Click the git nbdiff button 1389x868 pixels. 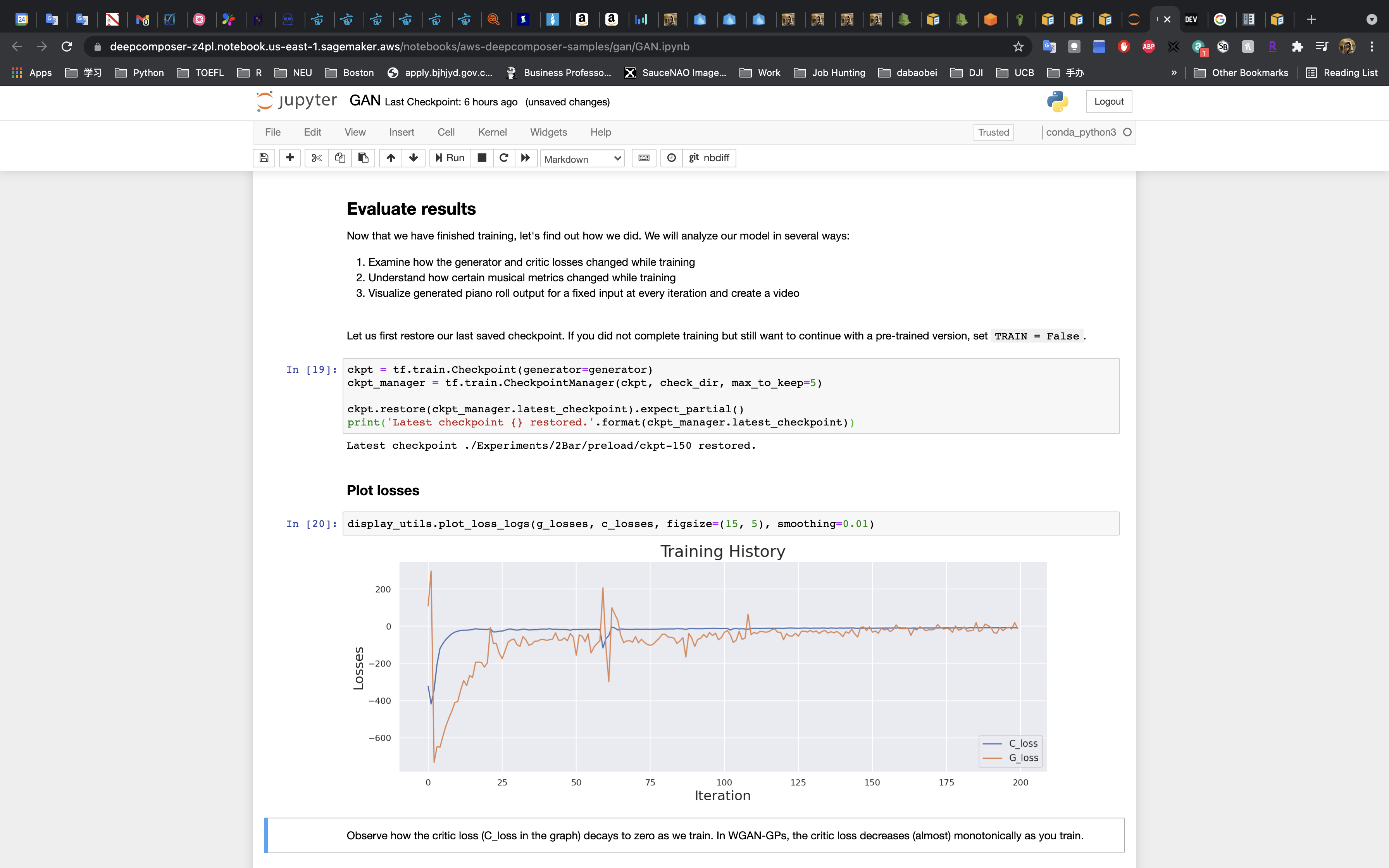pyautogui.click(x=709, y=158)
